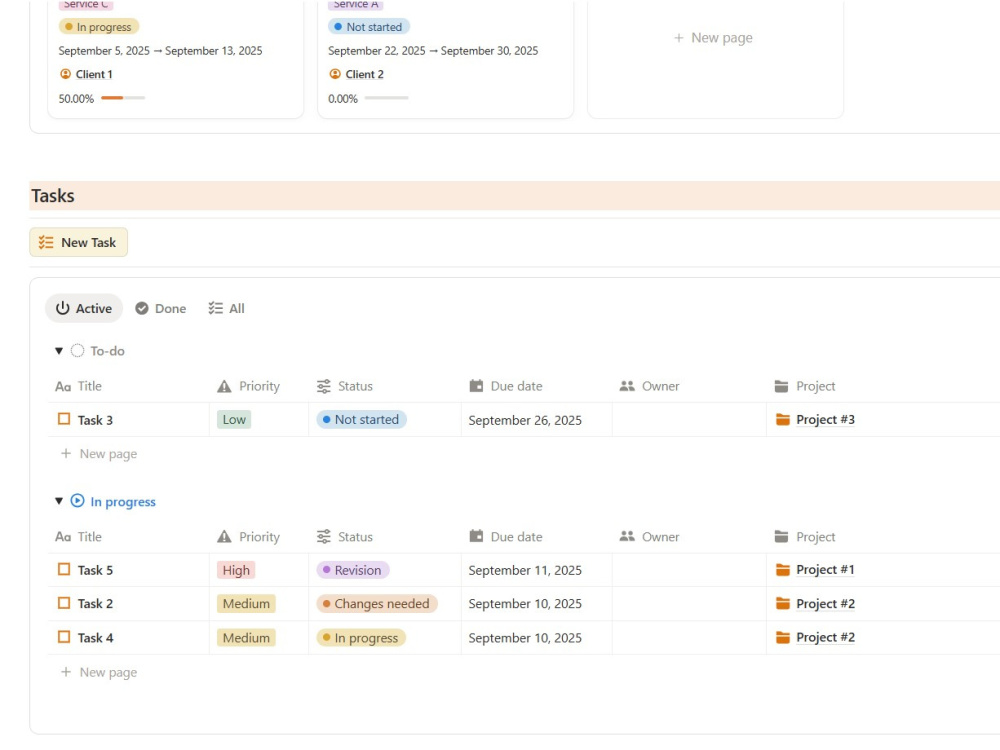This screenshot has height=750, width=1000.
Task: Click the Project folder icon in the To-do header
Action: (781, 386)
